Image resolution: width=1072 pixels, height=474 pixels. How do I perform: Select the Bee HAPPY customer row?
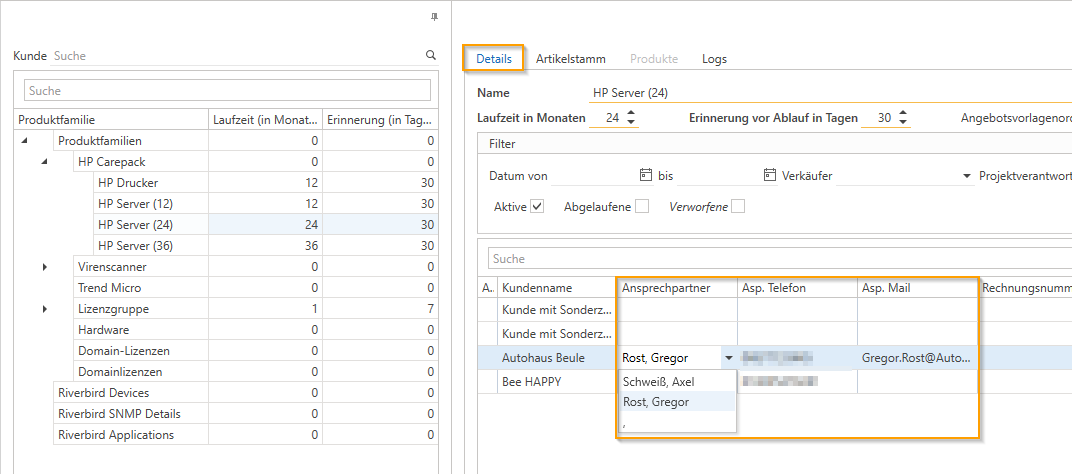534,381
